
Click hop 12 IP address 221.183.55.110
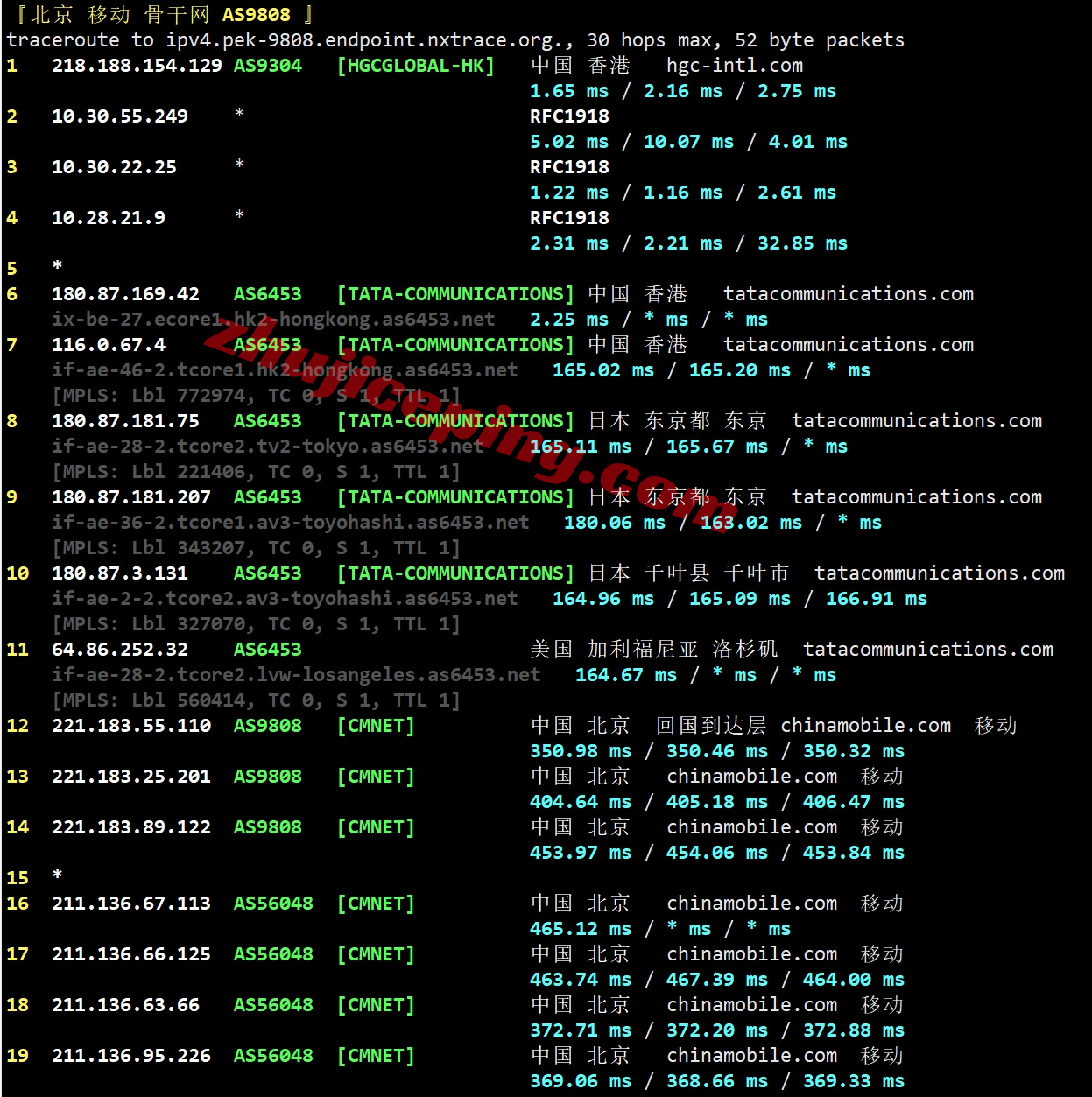(131, 726)
